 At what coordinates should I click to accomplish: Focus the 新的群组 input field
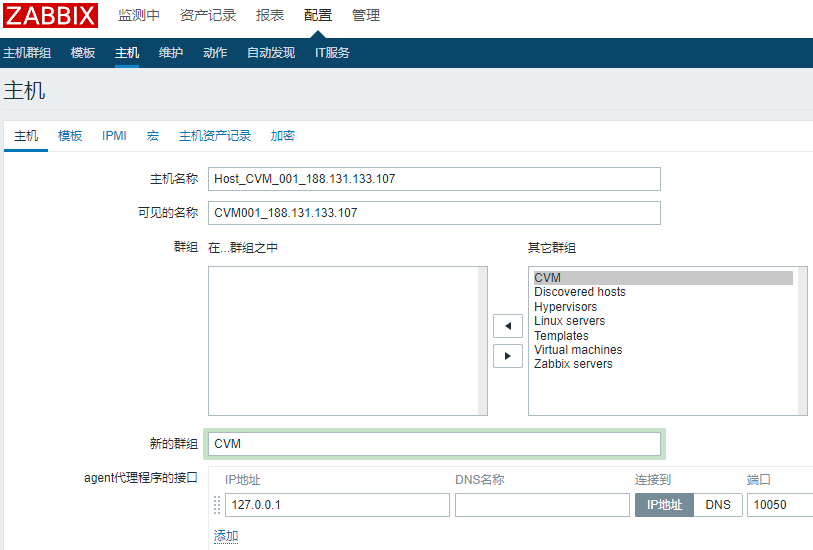(x=434, y=444)
